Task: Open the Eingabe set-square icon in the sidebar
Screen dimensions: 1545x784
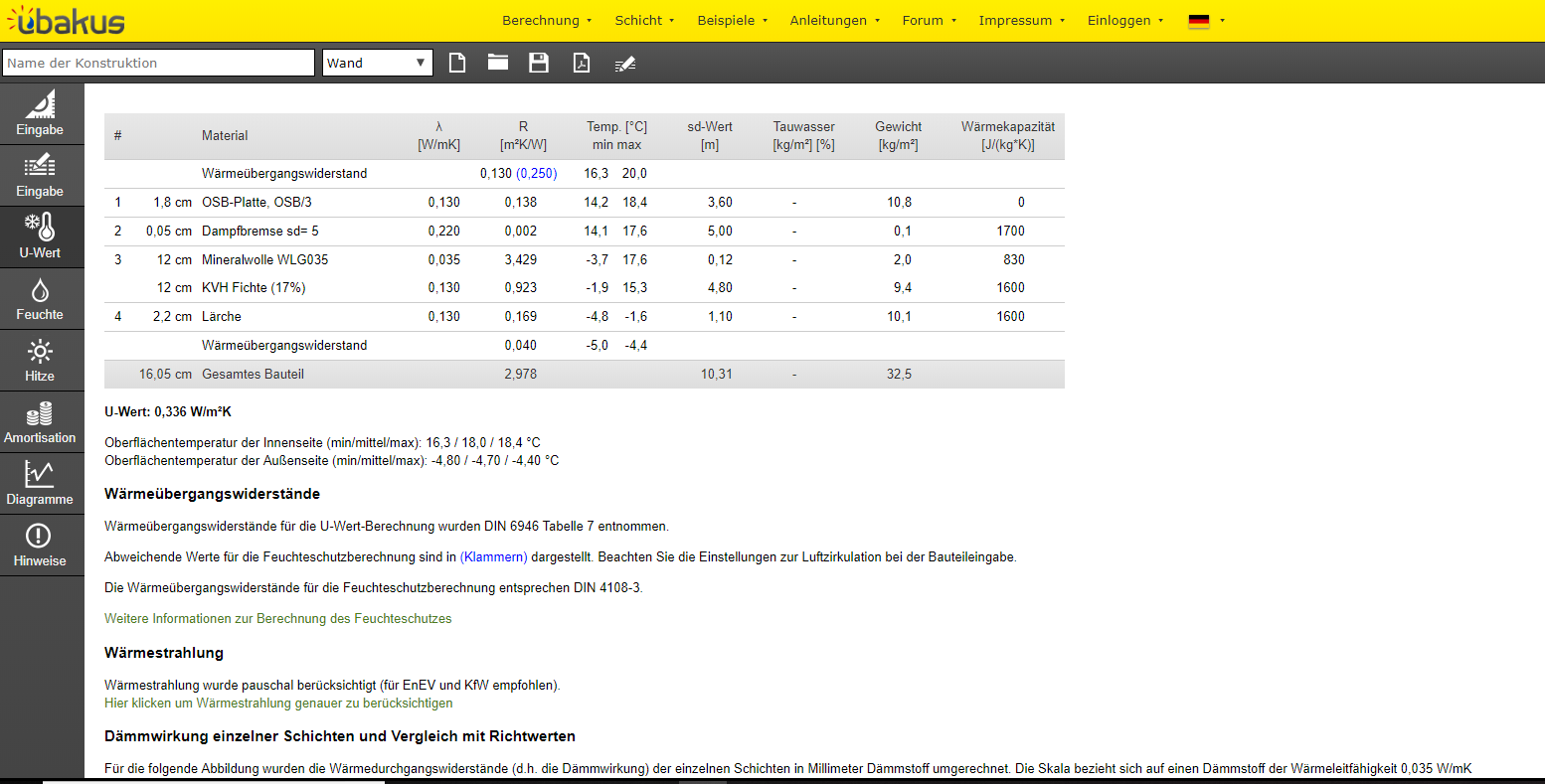Action: [x=40, y=113]
